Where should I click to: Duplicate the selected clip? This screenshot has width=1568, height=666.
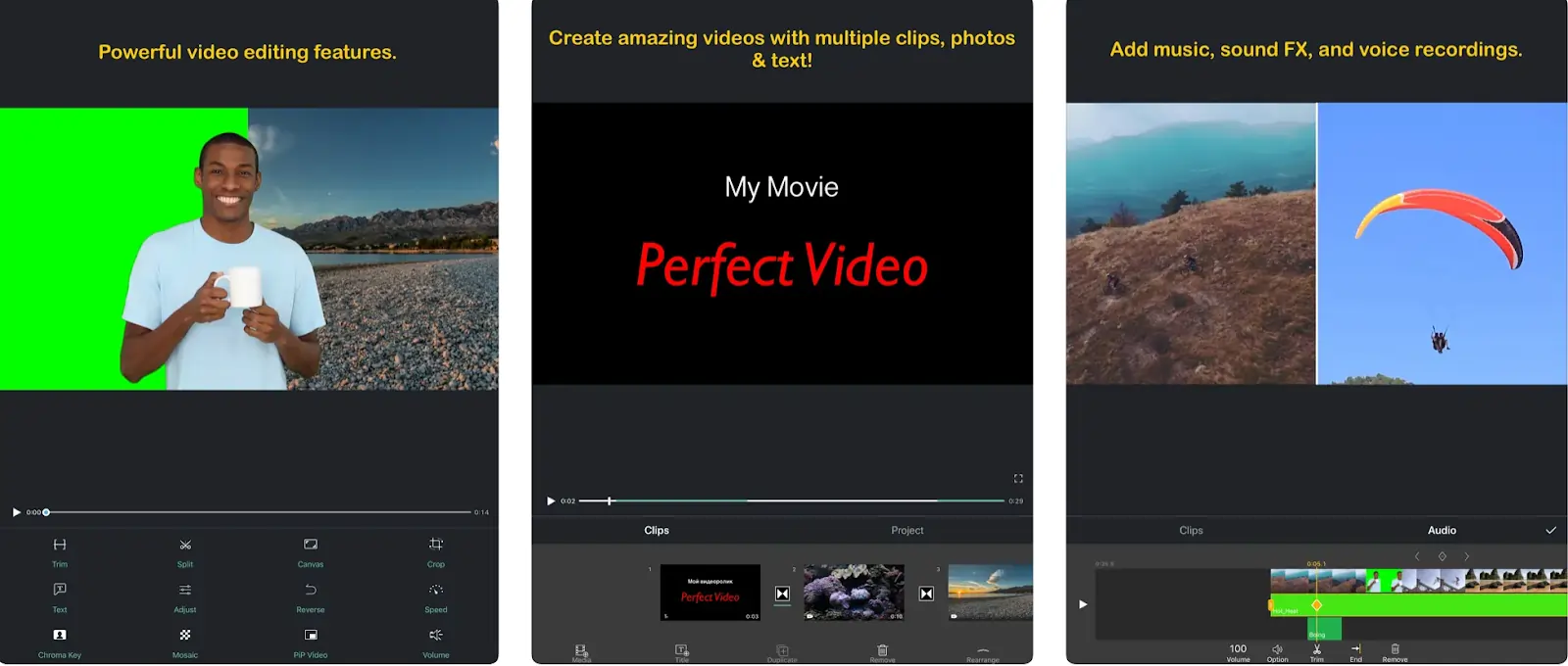(x=782, y=653)
